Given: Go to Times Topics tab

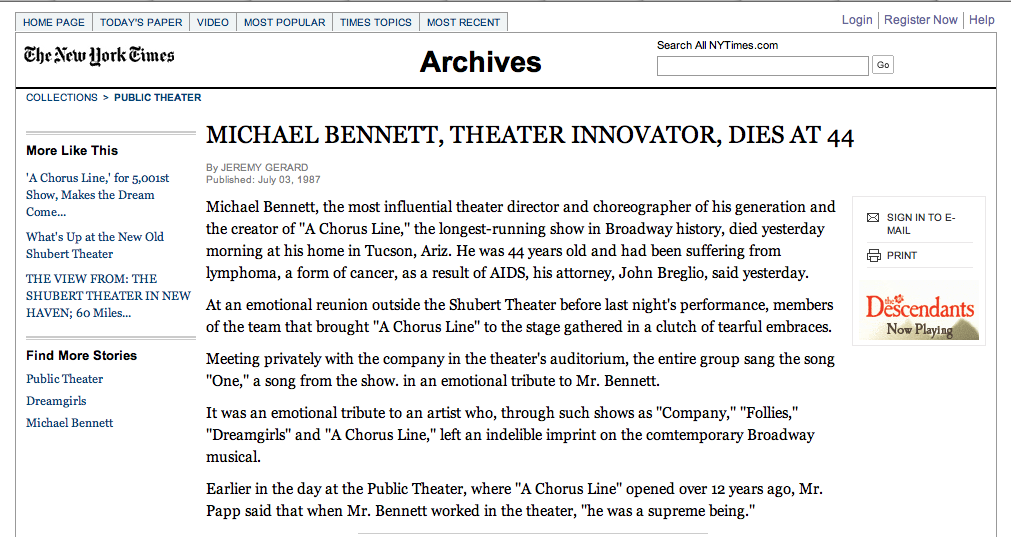Looking at the screenshot, I should (375, 22).
